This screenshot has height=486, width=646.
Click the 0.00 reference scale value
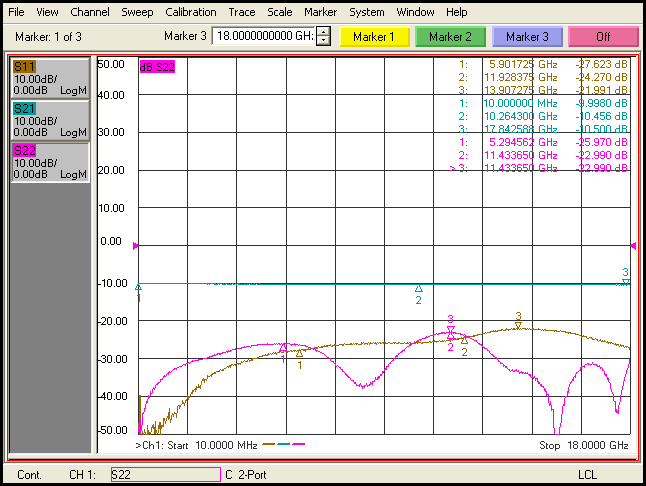click(x=111, y=241)
